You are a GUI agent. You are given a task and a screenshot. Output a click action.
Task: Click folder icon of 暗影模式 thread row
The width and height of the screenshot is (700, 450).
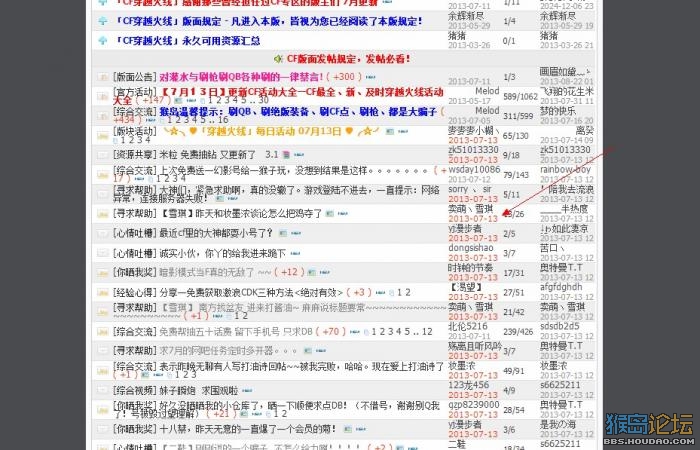103,273
